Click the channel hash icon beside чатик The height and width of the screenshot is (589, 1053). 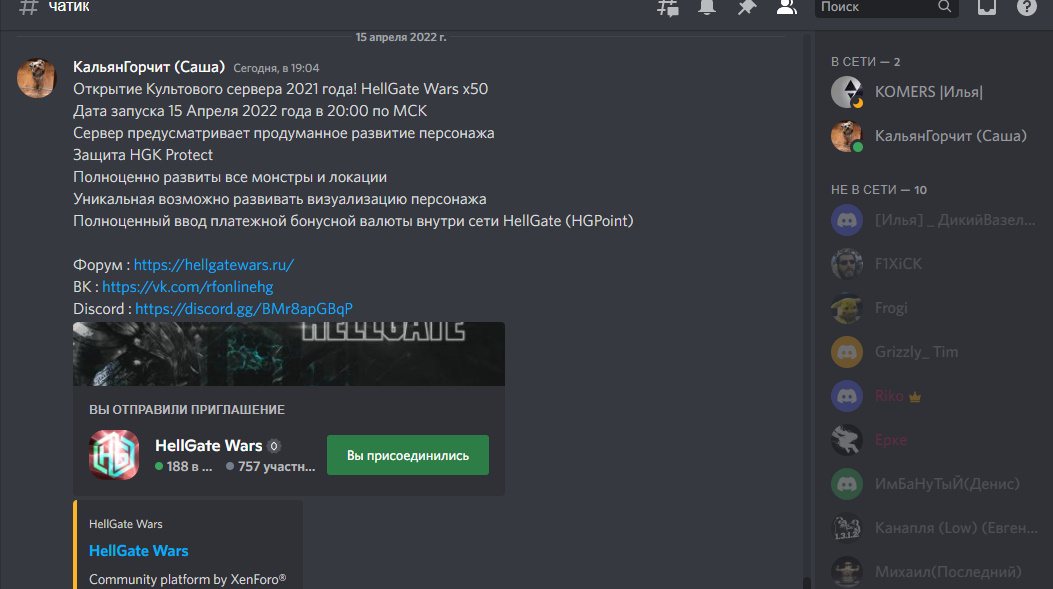[x=28, y=7]
